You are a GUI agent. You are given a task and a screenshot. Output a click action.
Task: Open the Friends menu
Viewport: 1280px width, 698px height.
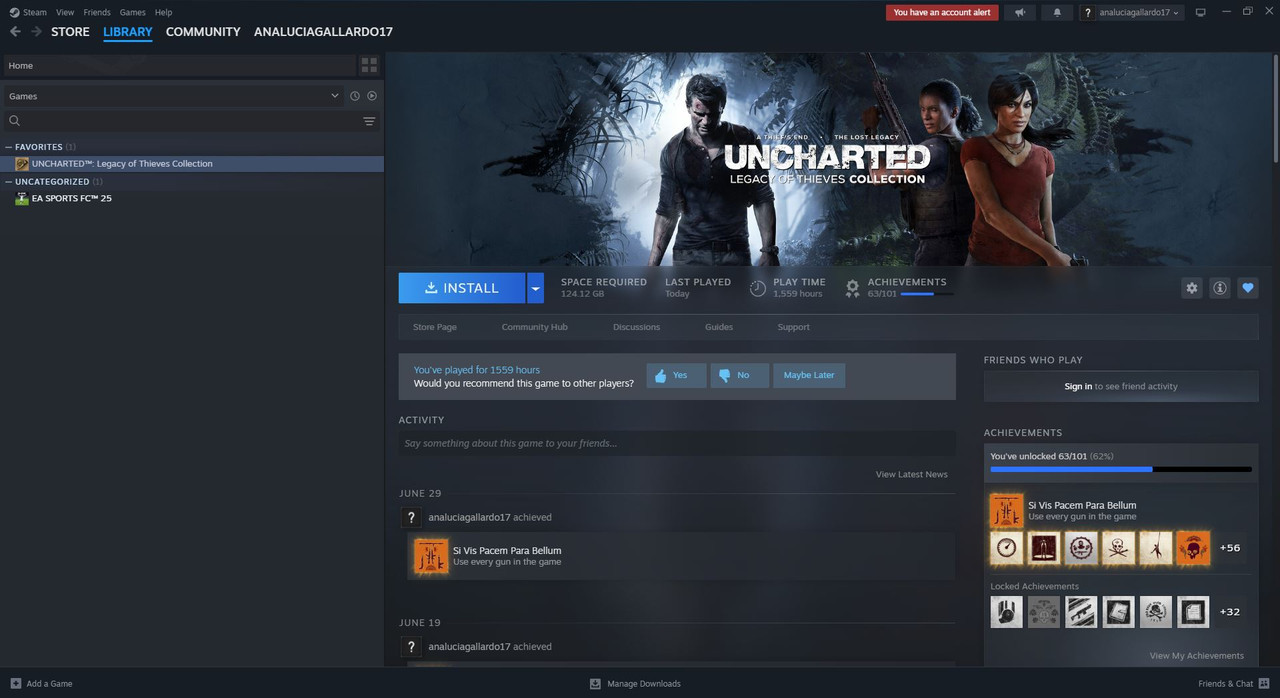pos(97,12)
